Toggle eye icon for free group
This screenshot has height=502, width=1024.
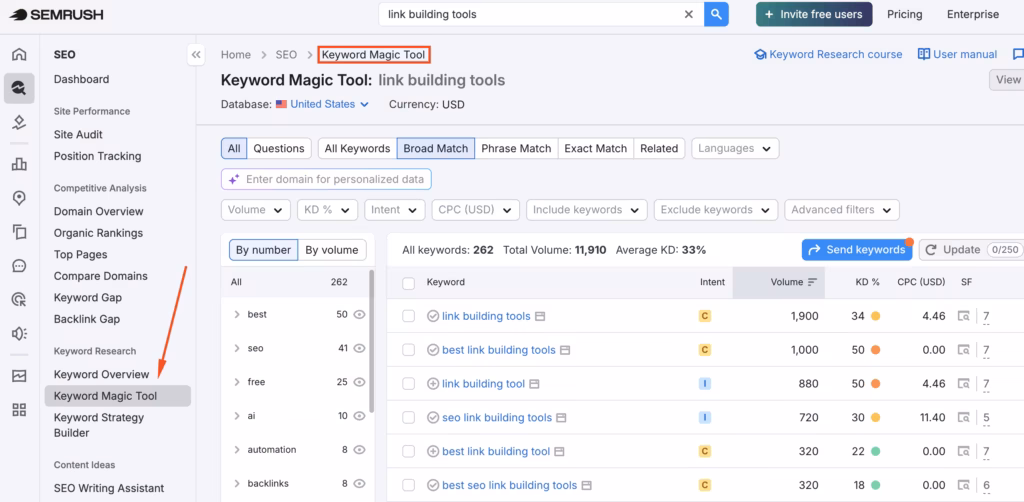pos(359,382)
